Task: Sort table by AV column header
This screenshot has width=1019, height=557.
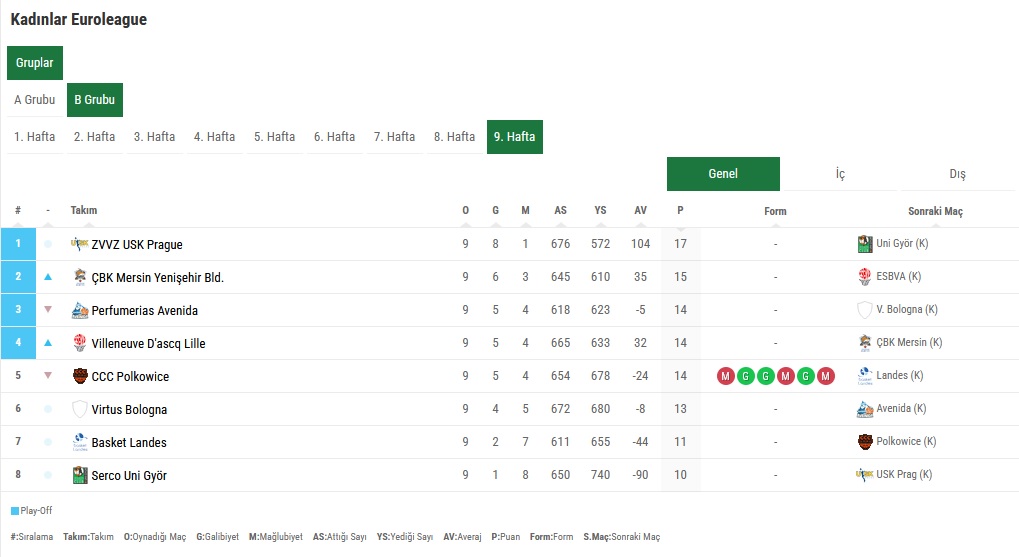Action: pos(640,211)
